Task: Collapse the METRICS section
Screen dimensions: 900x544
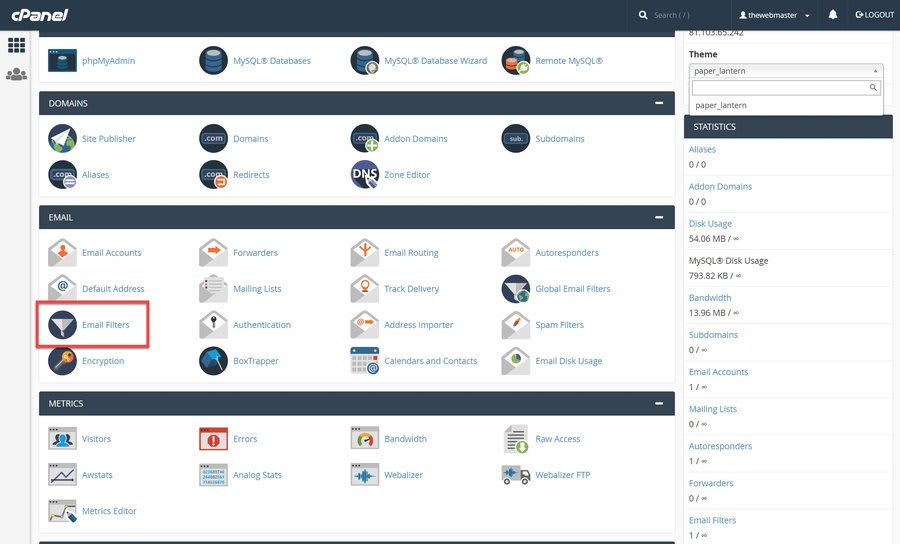Action: 659,403
